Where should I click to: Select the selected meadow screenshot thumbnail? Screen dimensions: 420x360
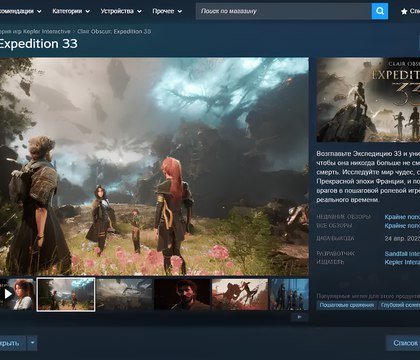(66, 294)
